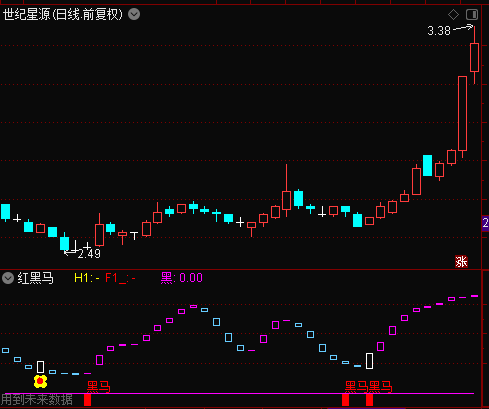Image resolution: width=489 pixels, height=409 pixels.
Task: Click the white hollow box above yellow marker
Action: [40, 367]
